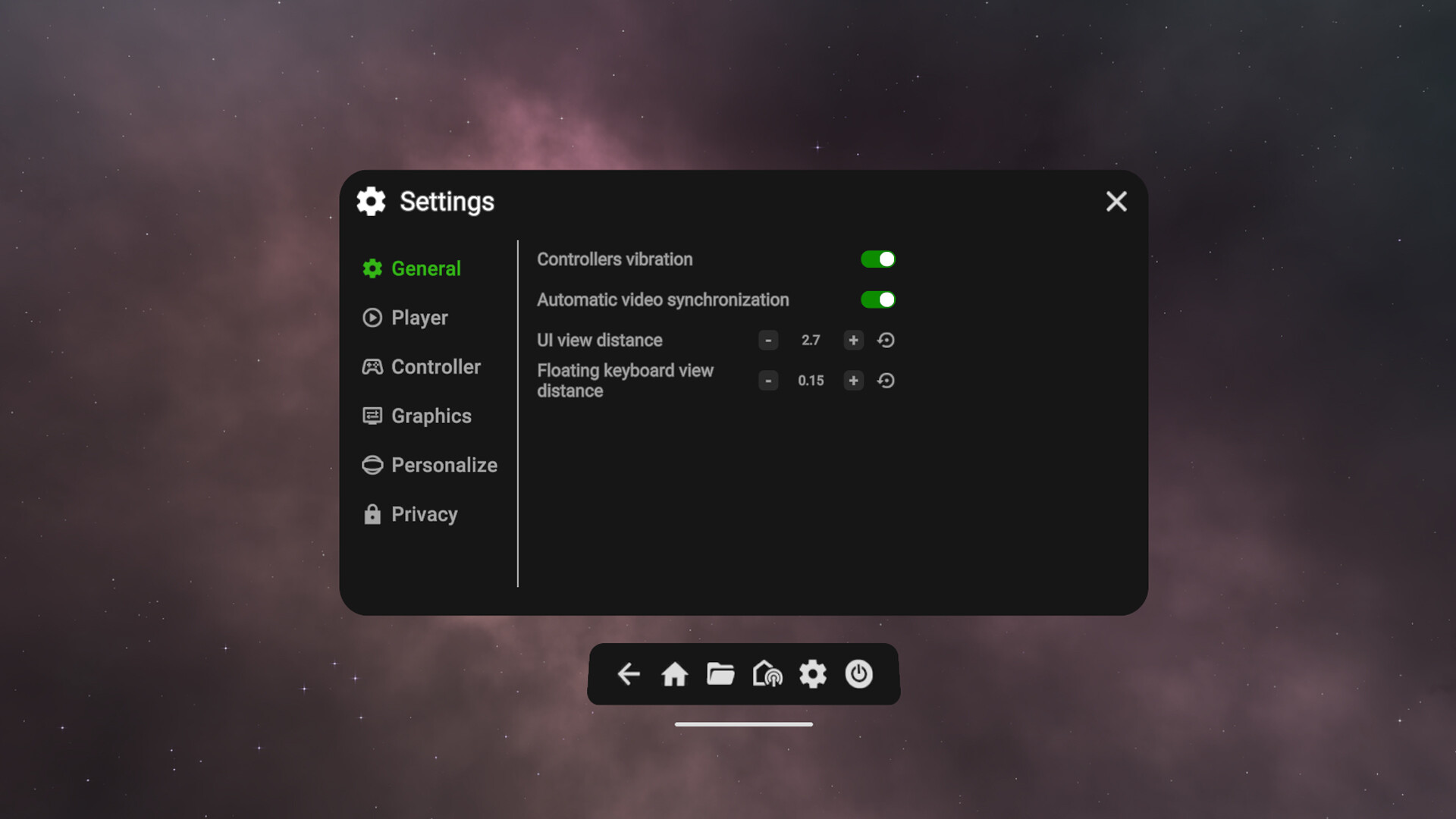Viewport: 1456px width, 819px height.
Task: Go to Privacy settings
Action: [x=423, y=514]
